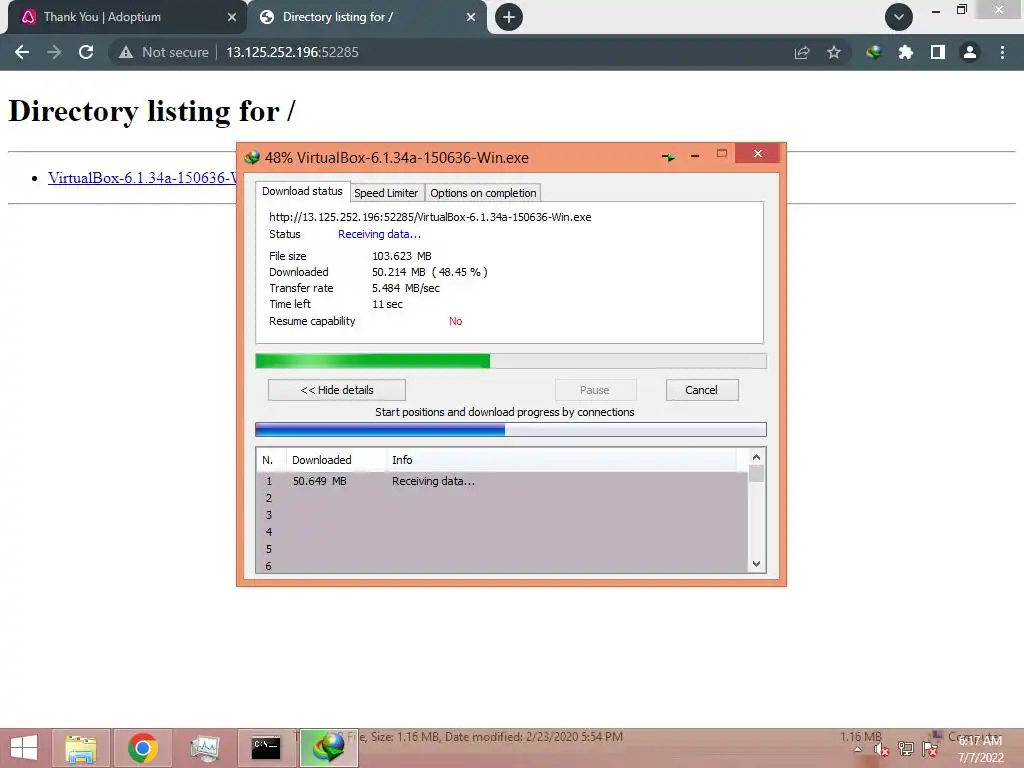Image resolution: width=1024 pixels, height=768 pixels.
Task: Open Chrome extensions puzzle icon
Action: click(x=905, y=52)
